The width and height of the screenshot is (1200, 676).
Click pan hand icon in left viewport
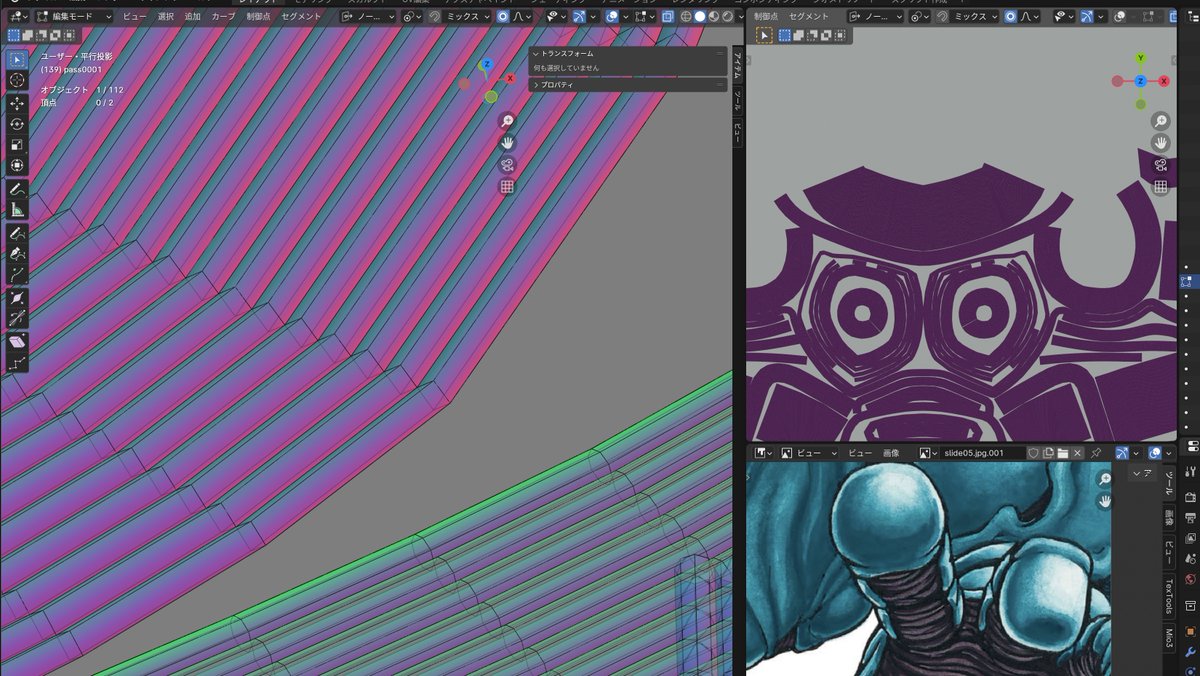coord(507,143)
